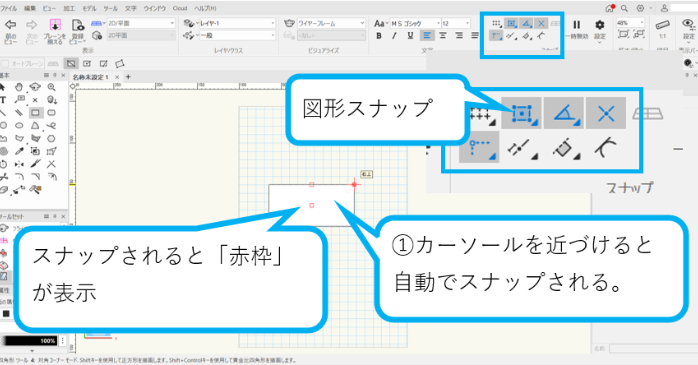The width and height of the screenshot is (698, 365).
Task: Click the fit to page area icon
Action: tap(623, 34)
